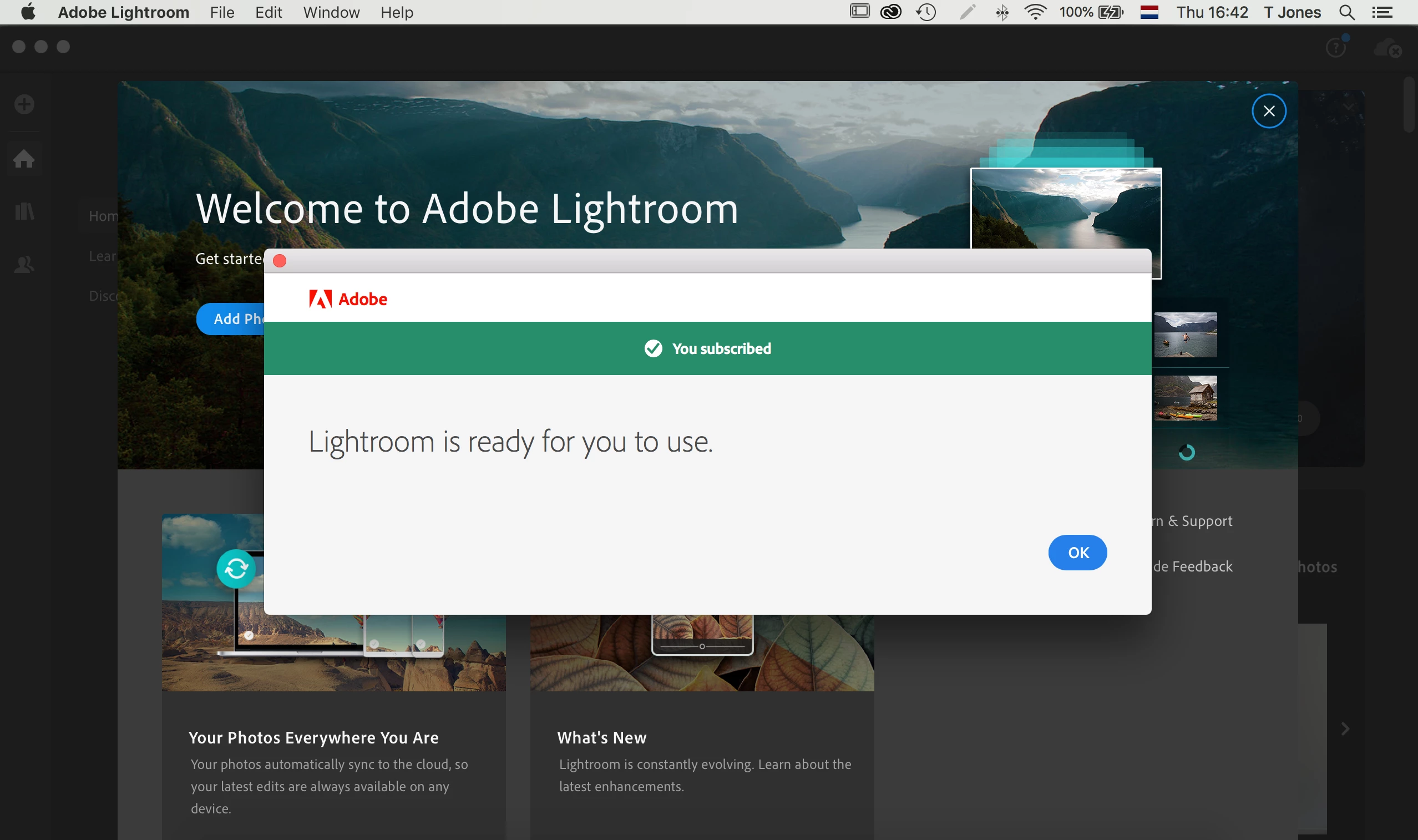The image size is (1418, 840).
Task: Click the help question mark icon
Action: click(1336, 48)
